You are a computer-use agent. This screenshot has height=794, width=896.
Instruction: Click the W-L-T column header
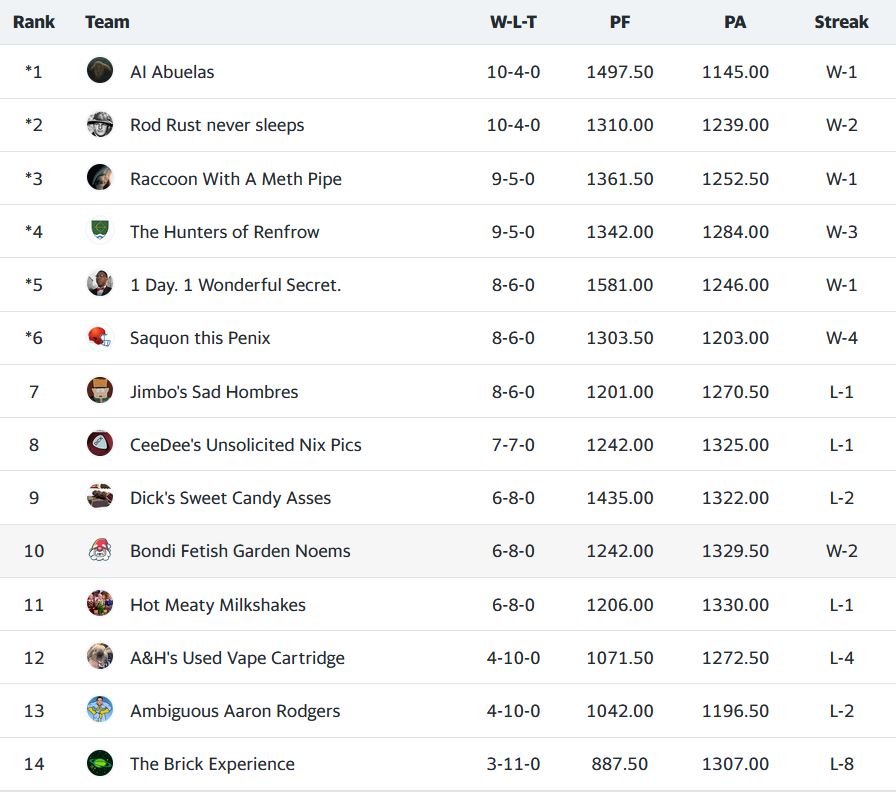click(x=513, y=22)
